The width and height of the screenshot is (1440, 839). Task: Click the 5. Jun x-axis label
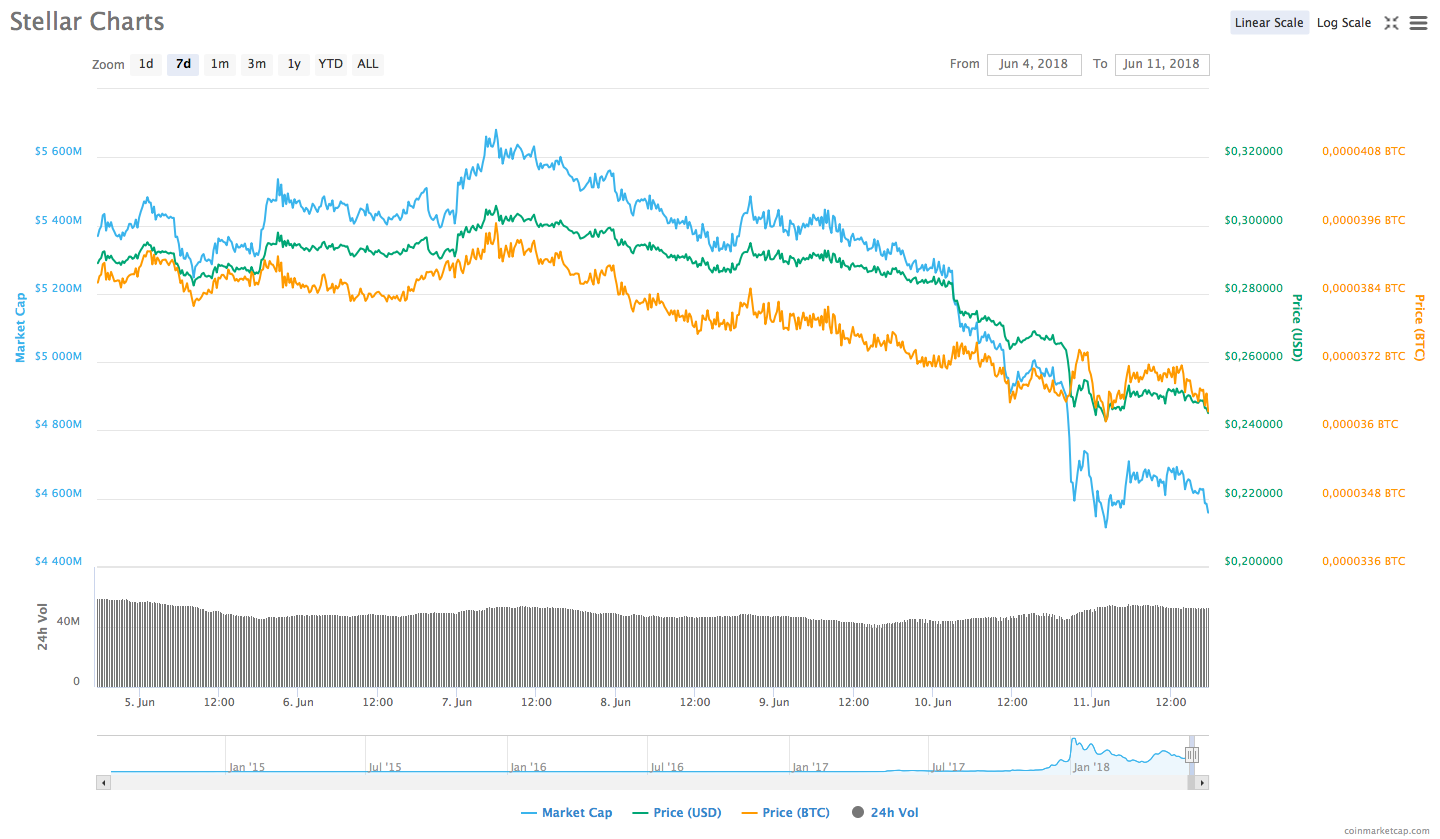pos(140,702)
